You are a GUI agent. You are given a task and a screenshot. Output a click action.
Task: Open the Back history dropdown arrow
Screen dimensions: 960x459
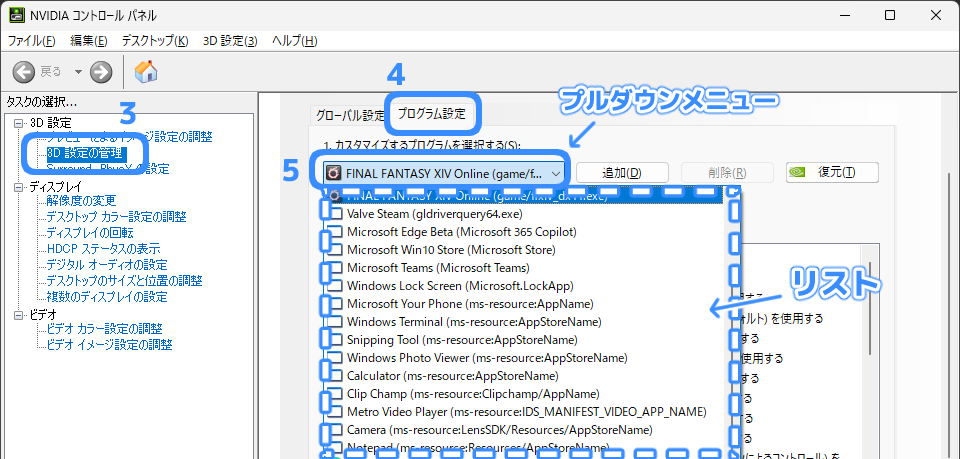click(78, 72)
